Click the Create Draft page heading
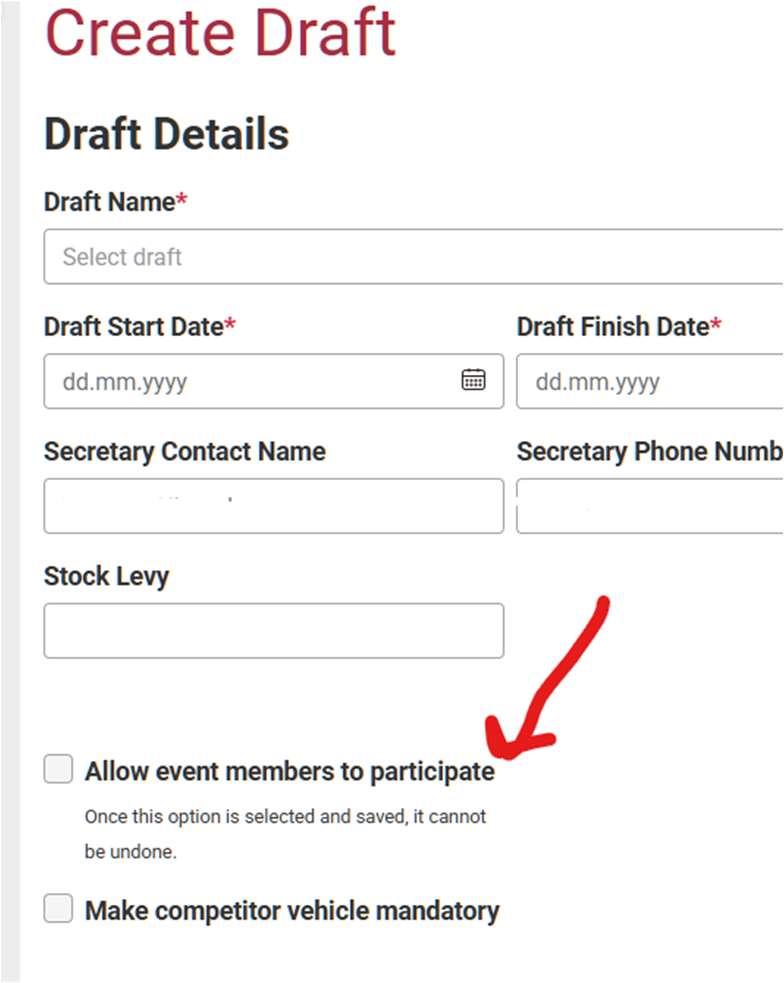The width and height of the screenshot is (784, 983). [220, 32]
